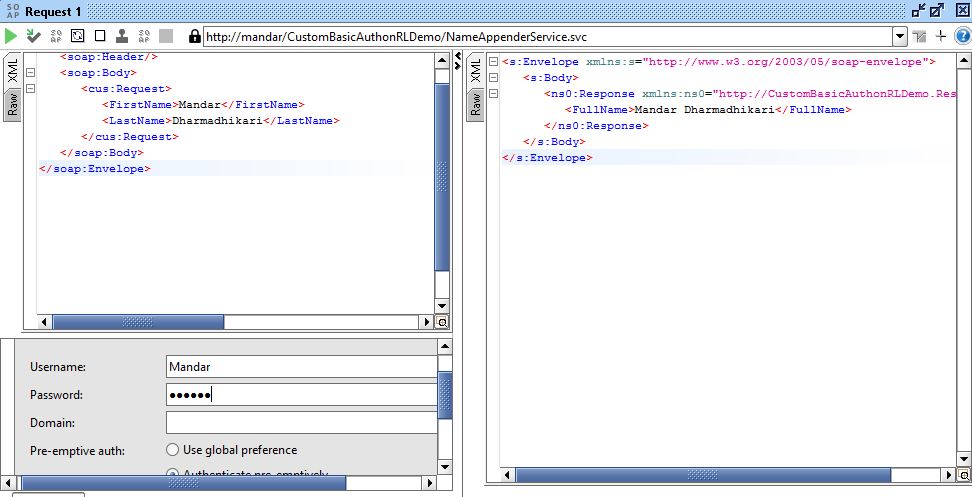Click the plus icon in the top-right toolbar

[941, 37]
